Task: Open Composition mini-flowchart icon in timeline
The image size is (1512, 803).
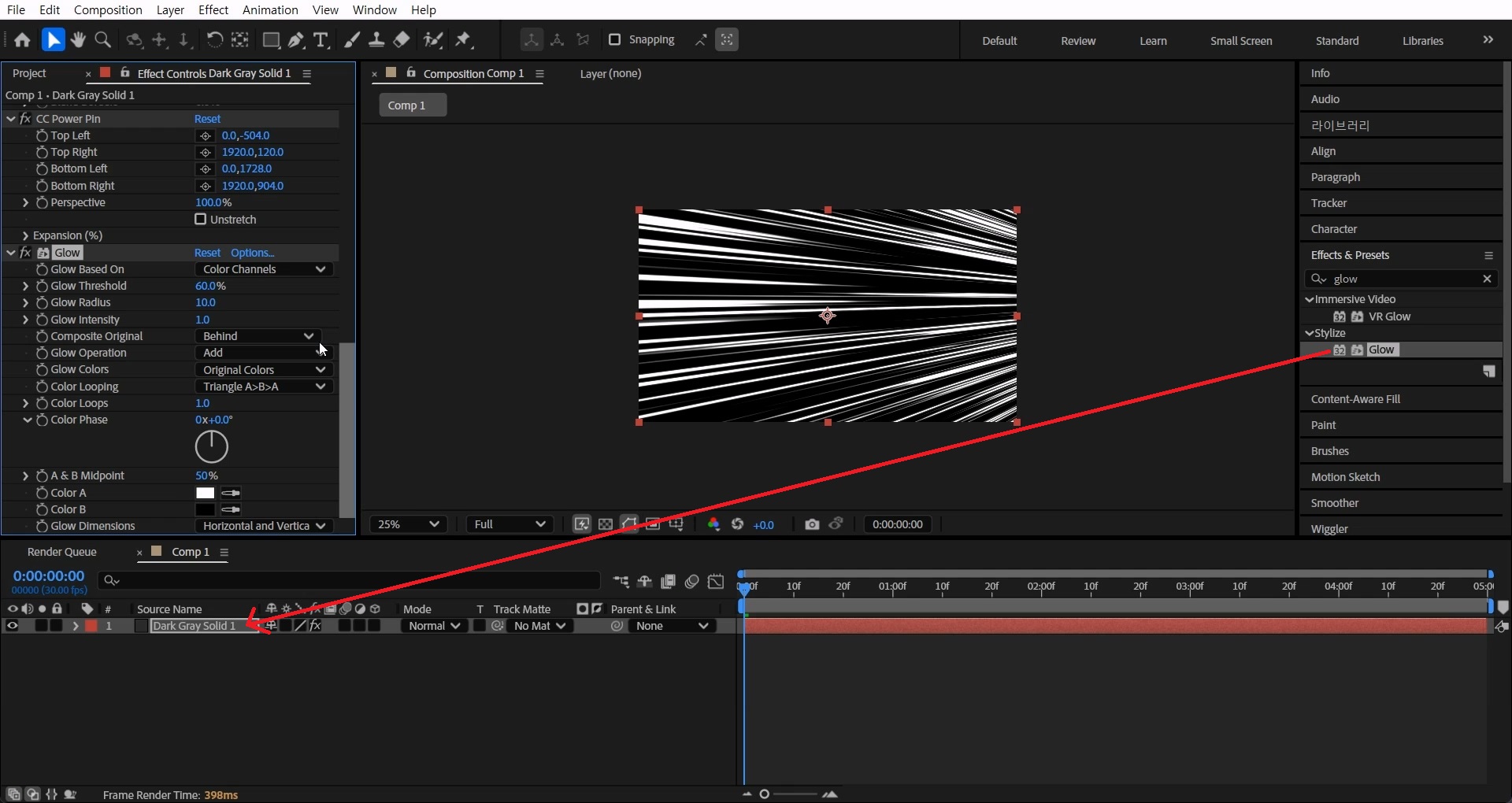Action: pos(621,581)
